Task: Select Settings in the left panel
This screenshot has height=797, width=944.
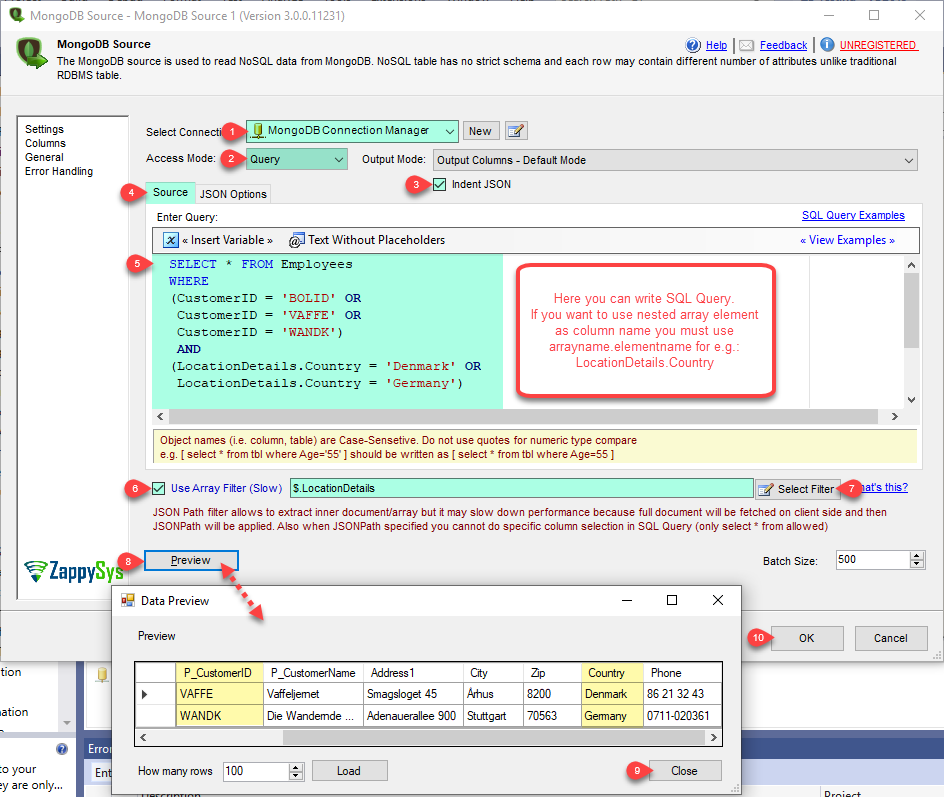Action: click(x=44, y=129)
